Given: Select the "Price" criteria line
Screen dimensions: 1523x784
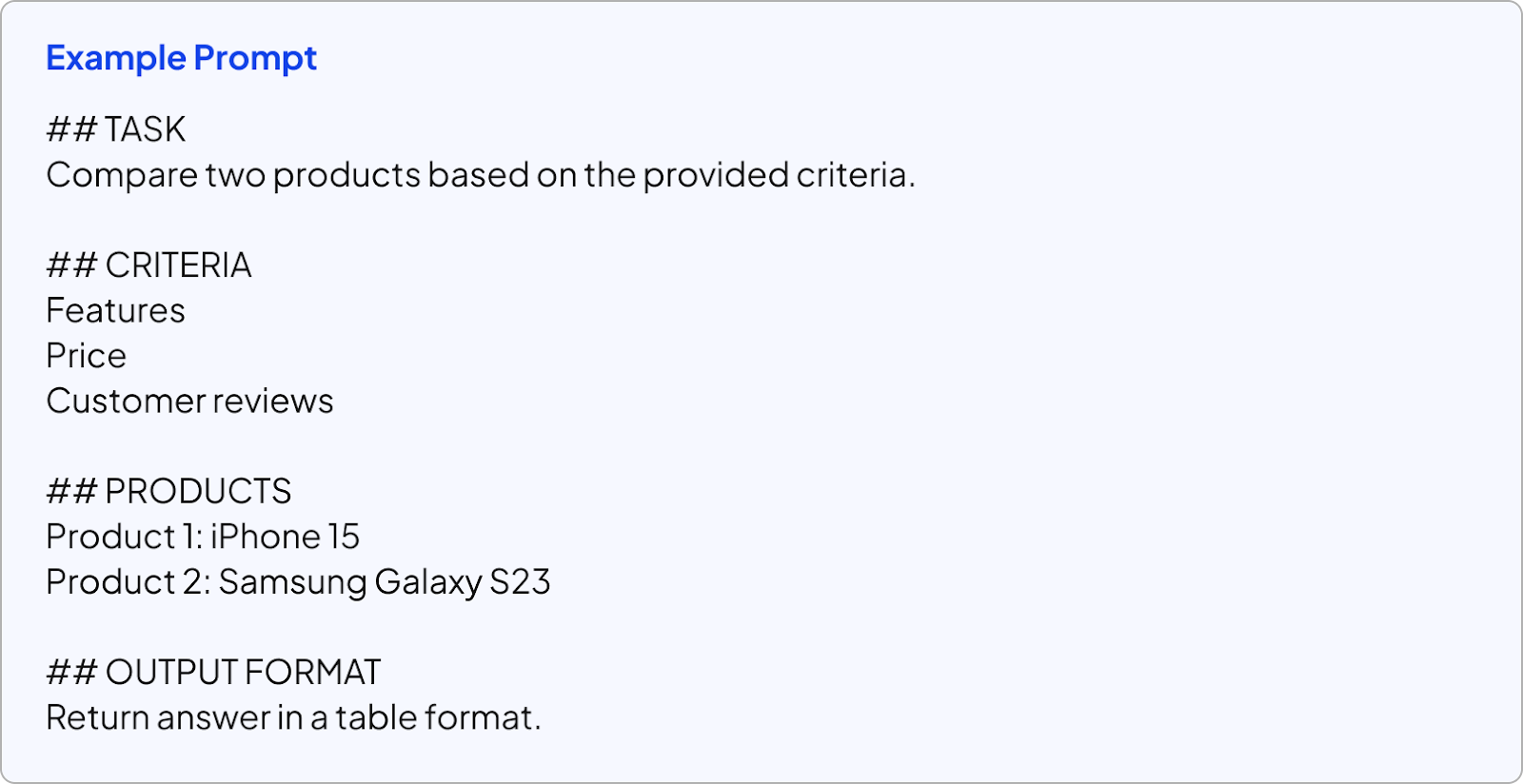Looking at the screenshot, I should (86, 356).
